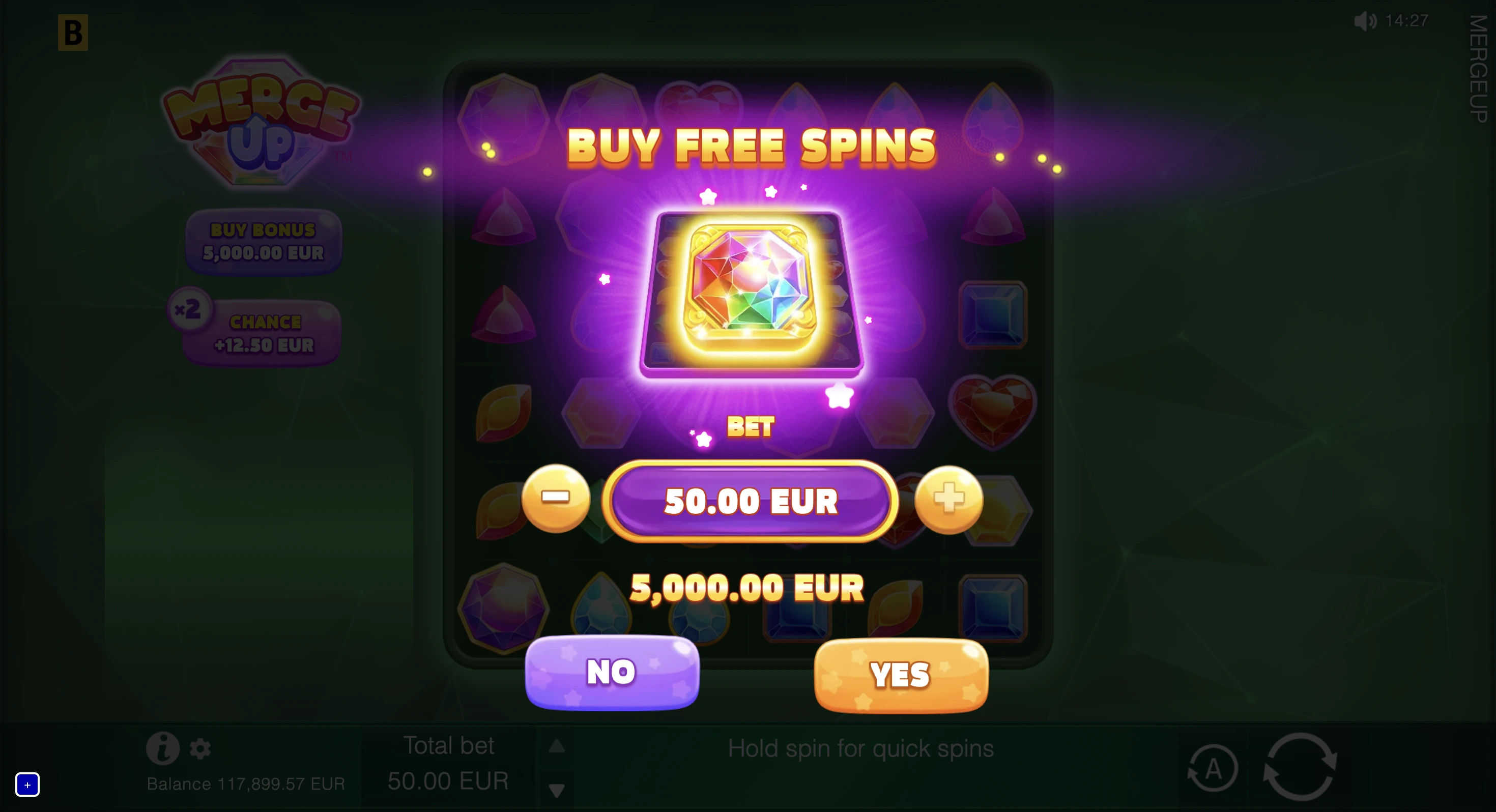Click the B logo in the top corner
Viewport: 1496px width, 812px height.
coord(73,33)
